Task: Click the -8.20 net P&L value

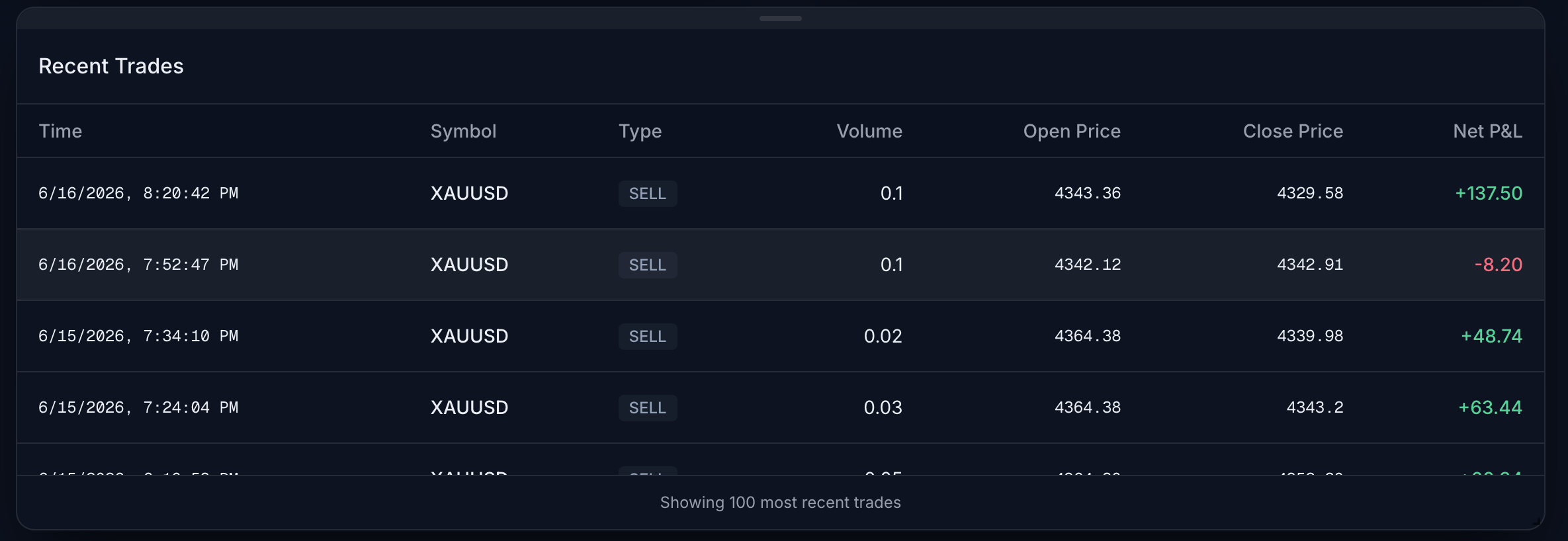Action: [x=1499, y=265]
